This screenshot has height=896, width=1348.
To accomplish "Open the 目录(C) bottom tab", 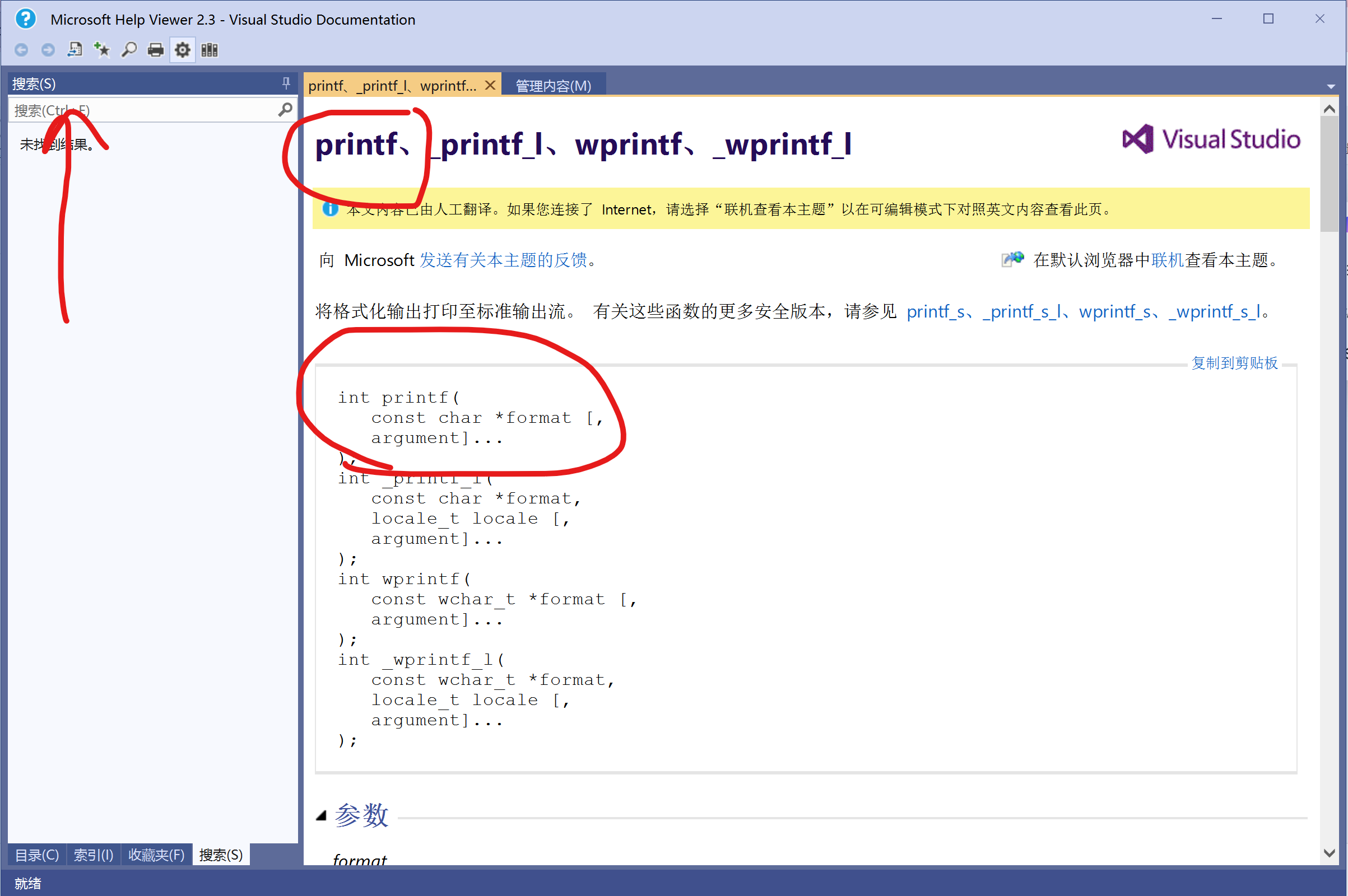I will click(x=36, y=855).
